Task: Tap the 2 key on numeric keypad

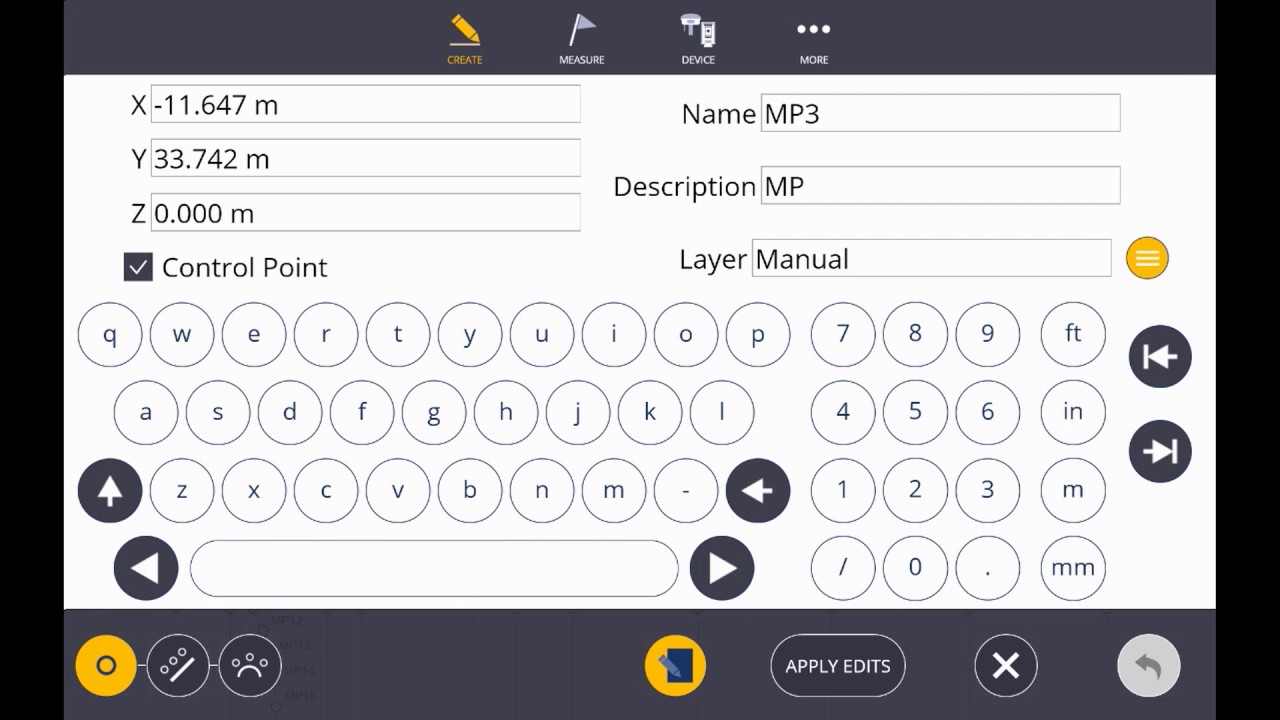Action: pos(915,490)
